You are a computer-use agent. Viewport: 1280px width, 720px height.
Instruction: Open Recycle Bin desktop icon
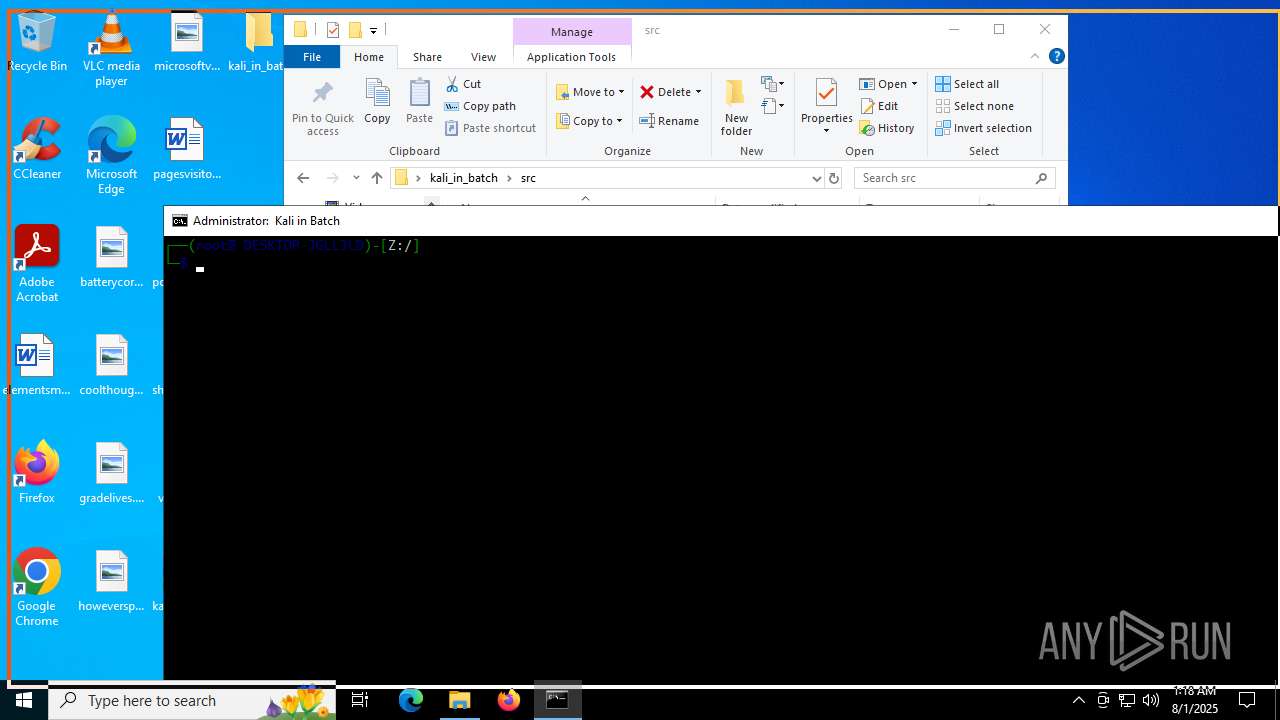pyautogui.click(x=37, y=42)
